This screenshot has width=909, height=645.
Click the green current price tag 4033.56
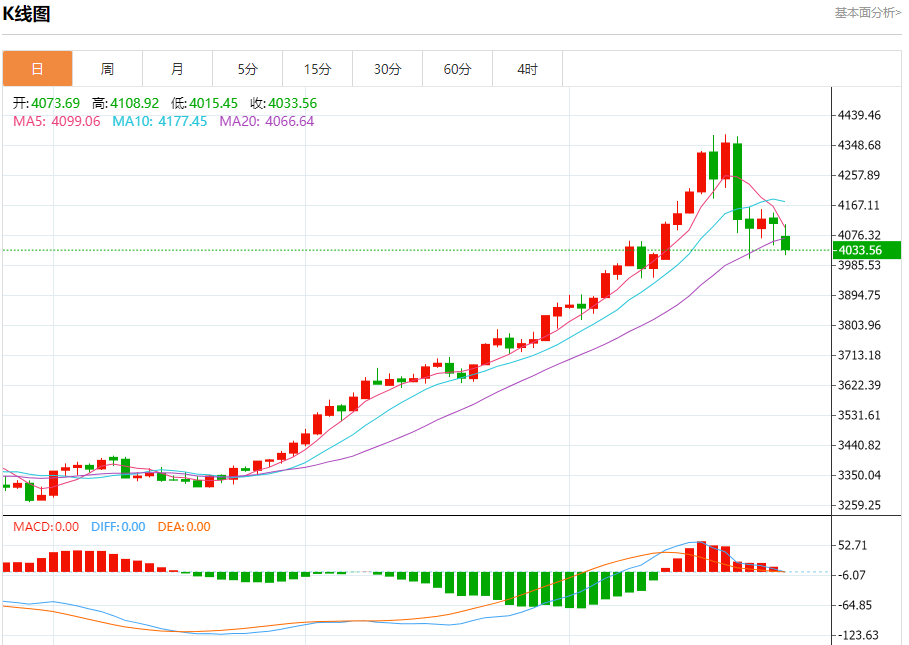866,251
